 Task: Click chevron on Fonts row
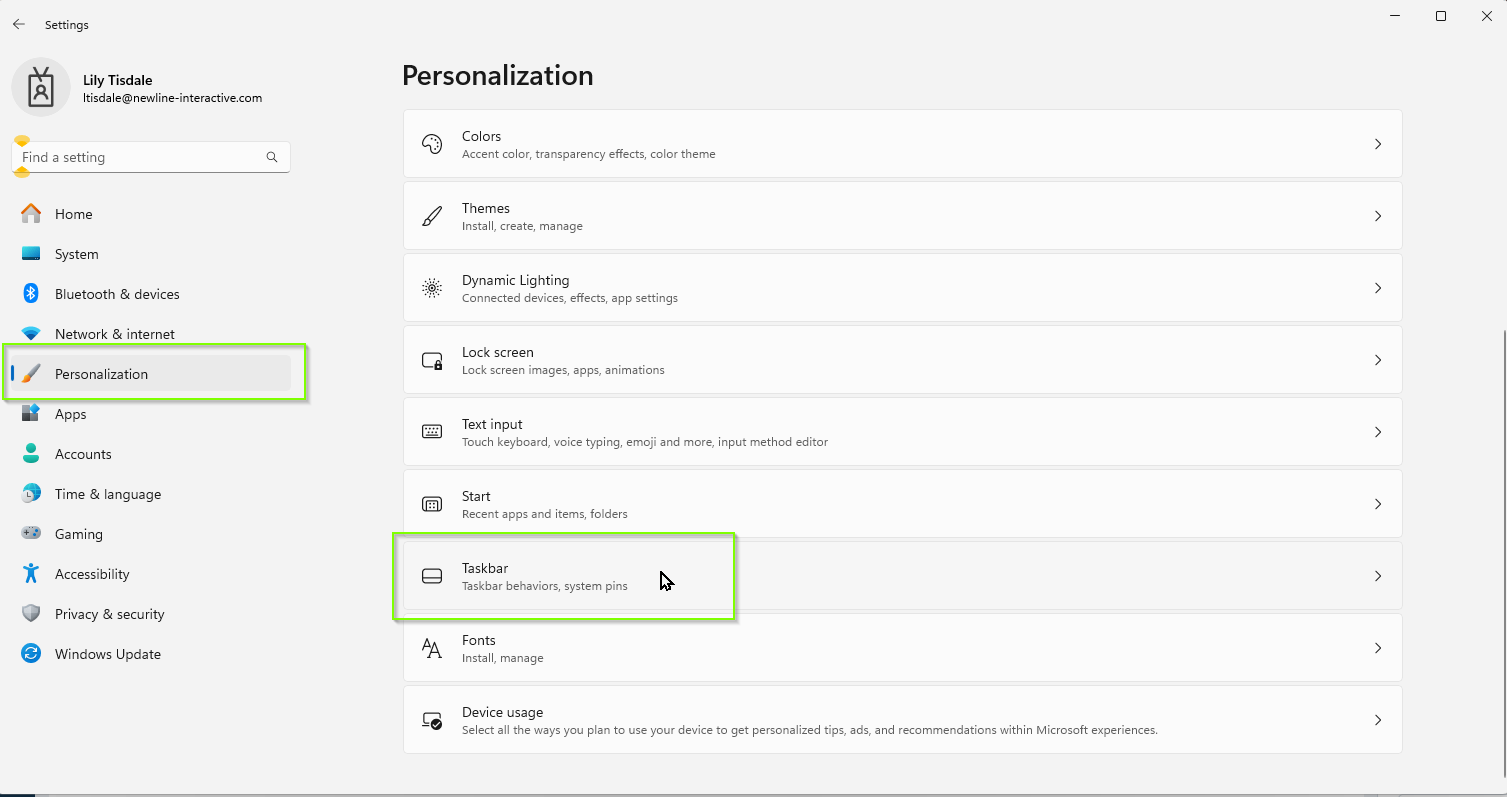point(1377,648)
